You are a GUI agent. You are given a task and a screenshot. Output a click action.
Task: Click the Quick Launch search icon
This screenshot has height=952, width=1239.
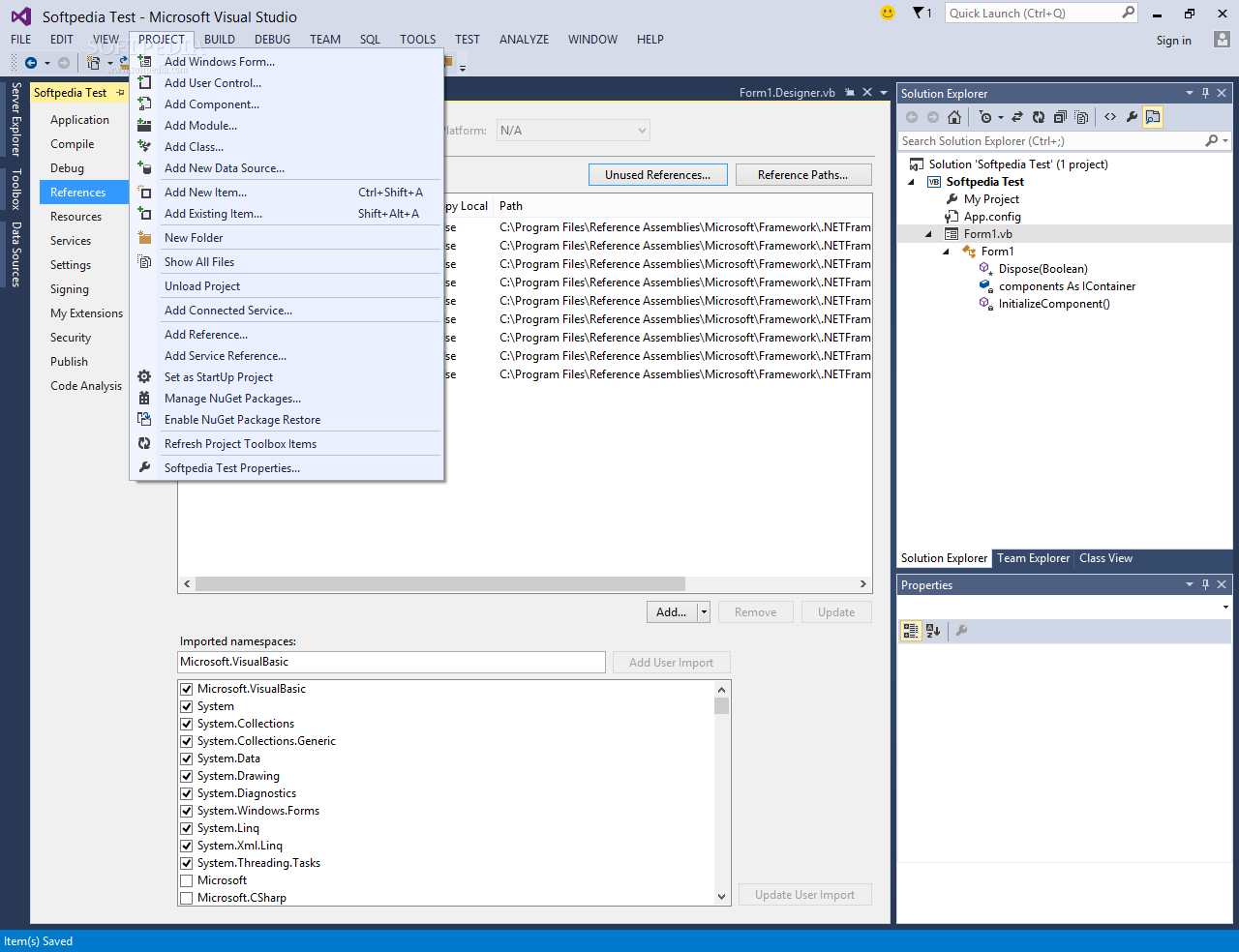(1128, 13)
